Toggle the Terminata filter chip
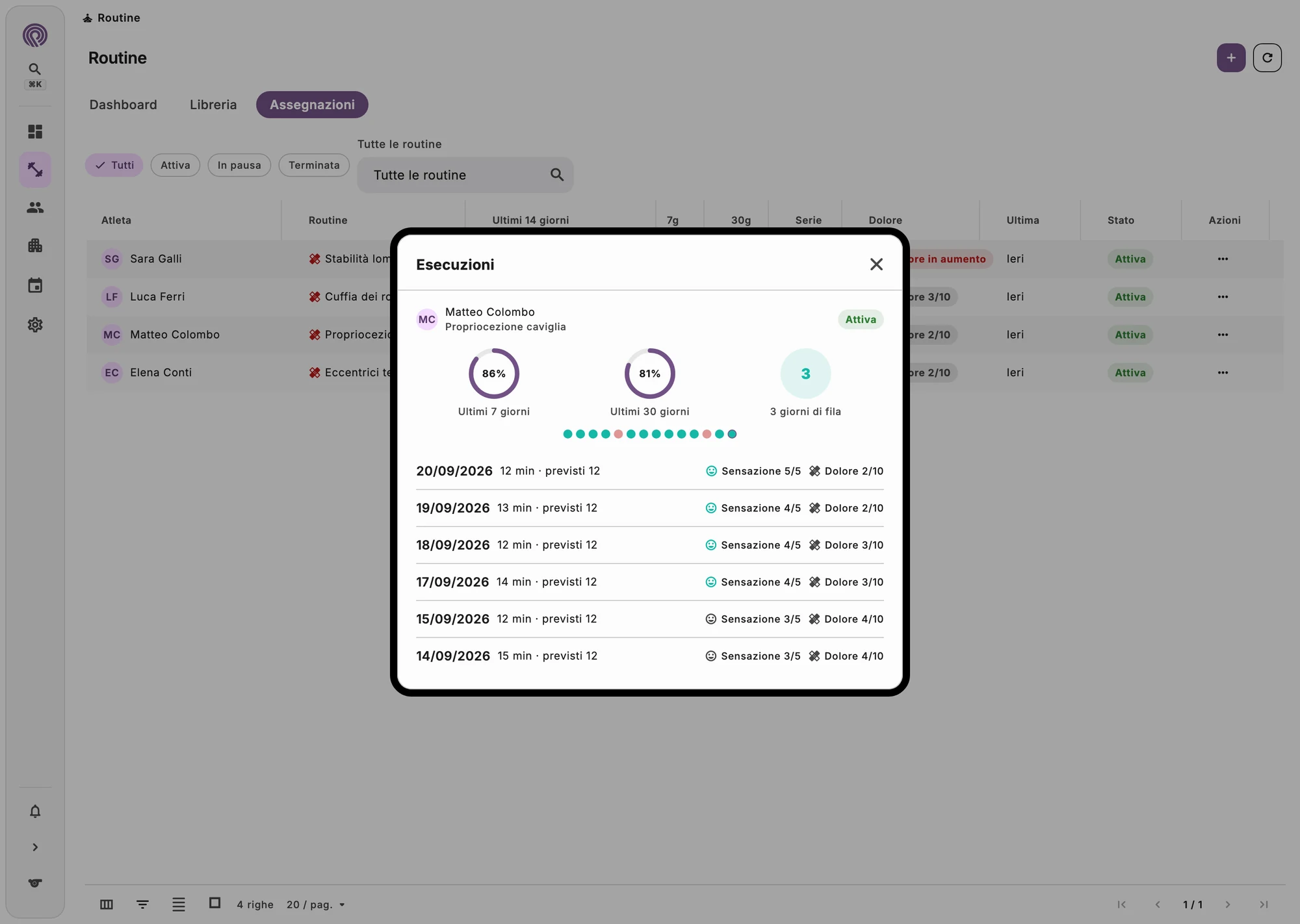The image size is (1300, 924). click(x=314, y=165)
